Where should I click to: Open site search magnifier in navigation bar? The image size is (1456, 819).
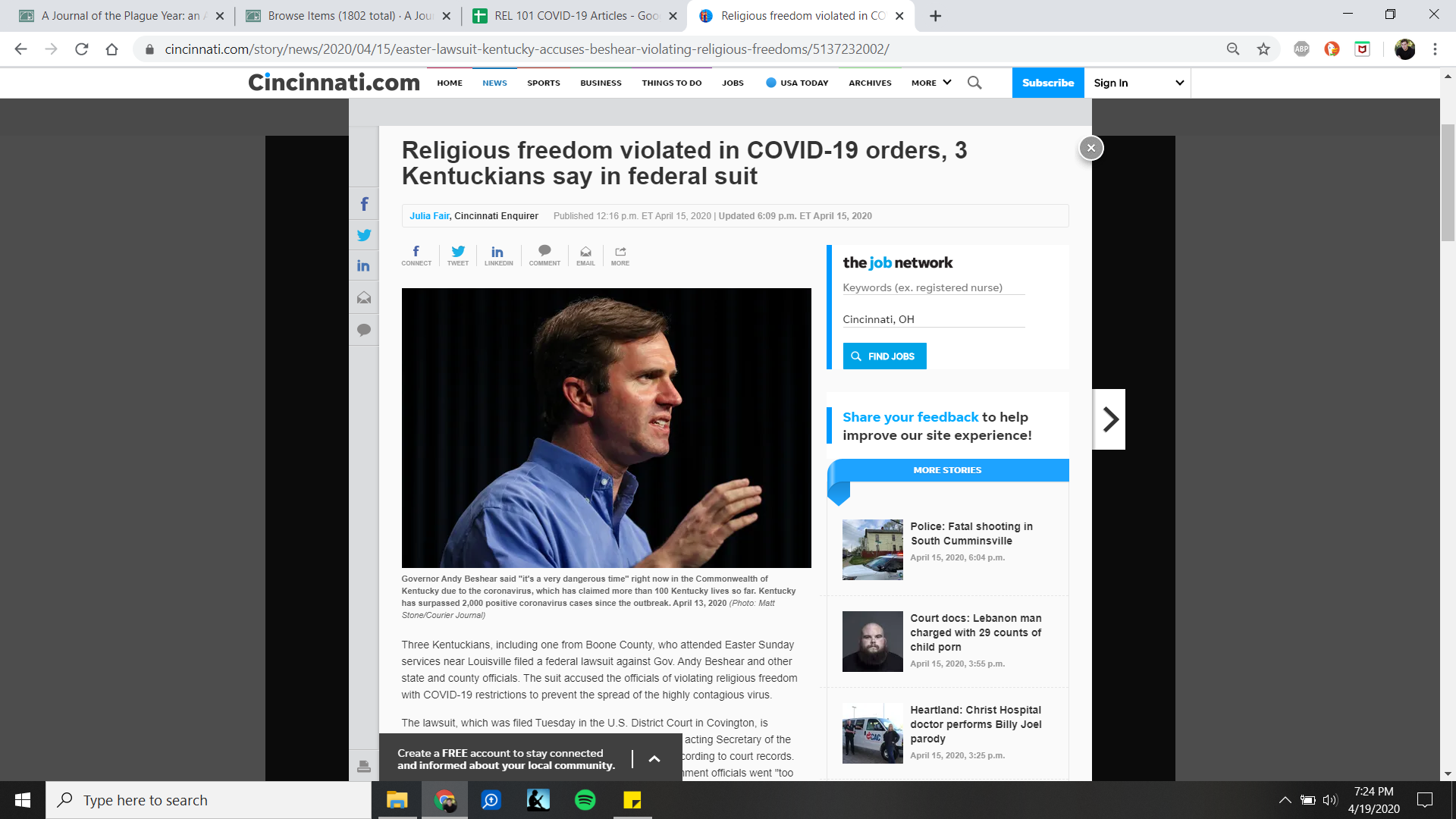click(x=974, y=83)
